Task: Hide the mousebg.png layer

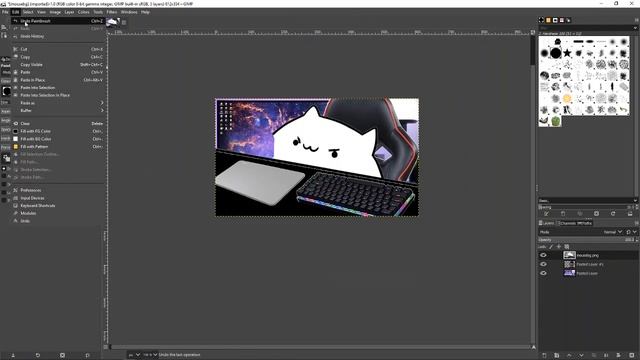Action: 543,255
